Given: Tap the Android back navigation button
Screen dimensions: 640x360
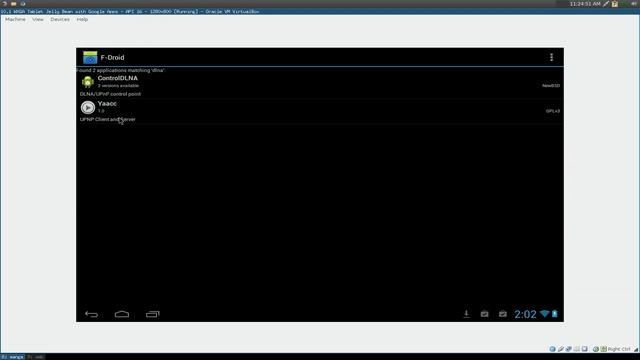Looking at the screenshot, I should (x=91, y=314).
